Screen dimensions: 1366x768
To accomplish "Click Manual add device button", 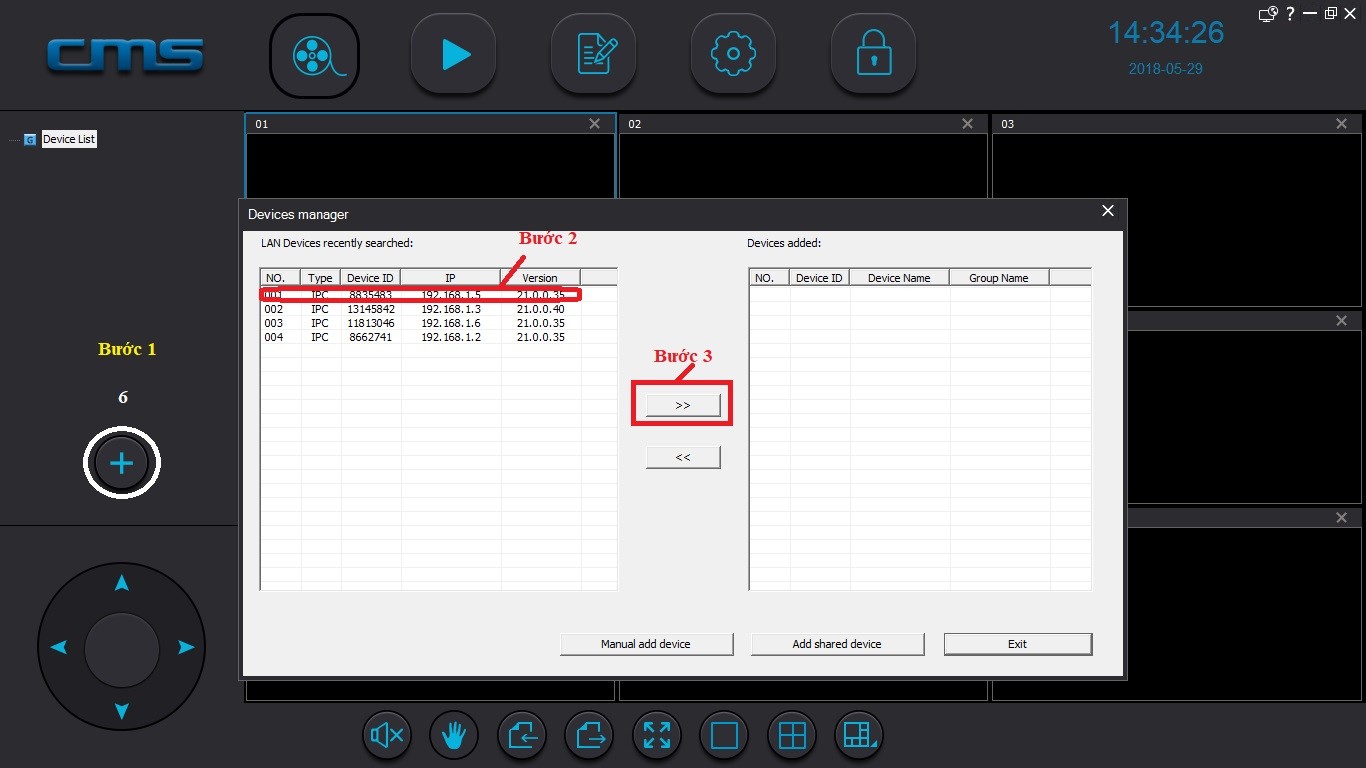I will pyautogui.click(x=646, y=644).
